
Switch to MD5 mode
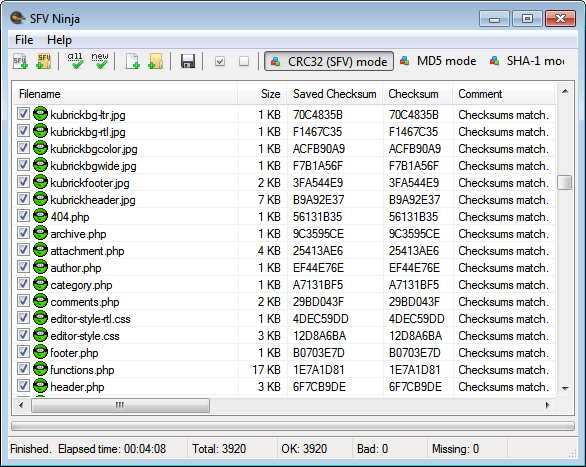(x=438, y=61)
